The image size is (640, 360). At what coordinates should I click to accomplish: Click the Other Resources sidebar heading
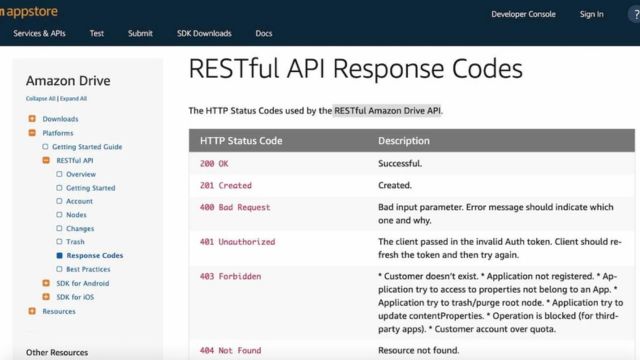point(57,352)
